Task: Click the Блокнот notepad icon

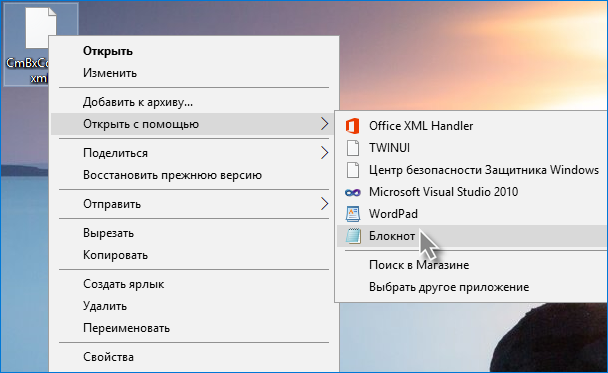Action: [353, 236]
